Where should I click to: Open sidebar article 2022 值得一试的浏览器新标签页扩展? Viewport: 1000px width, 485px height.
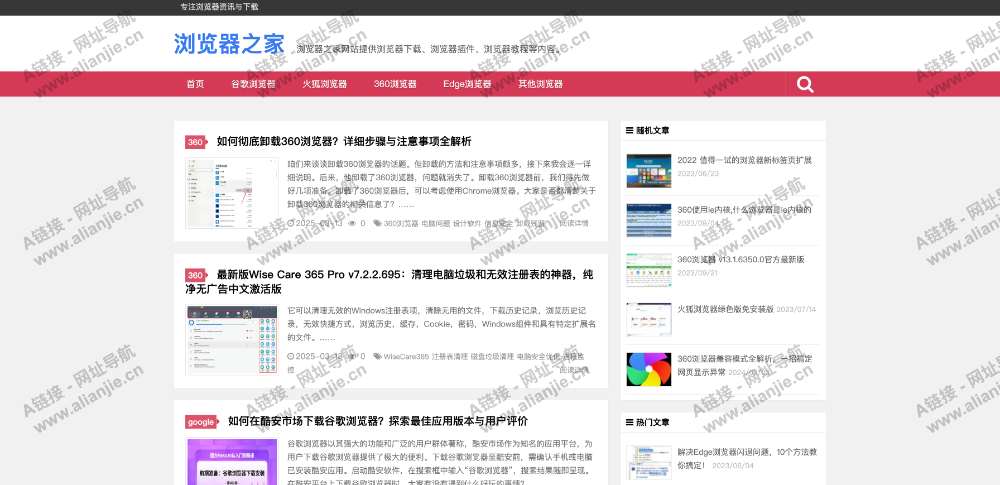(744, 160)
